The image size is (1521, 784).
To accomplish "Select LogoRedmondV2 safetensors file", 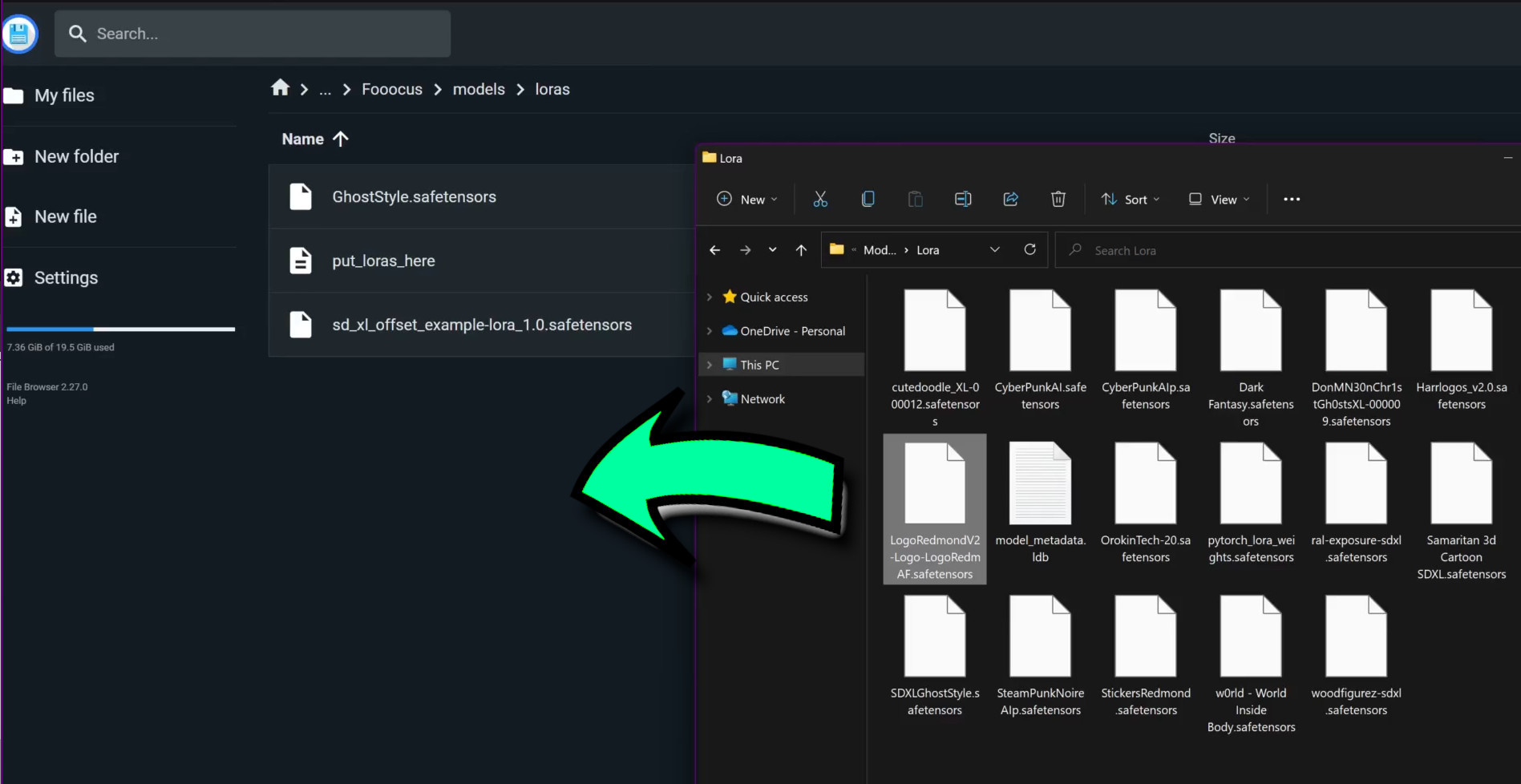I will click(935, 510).
